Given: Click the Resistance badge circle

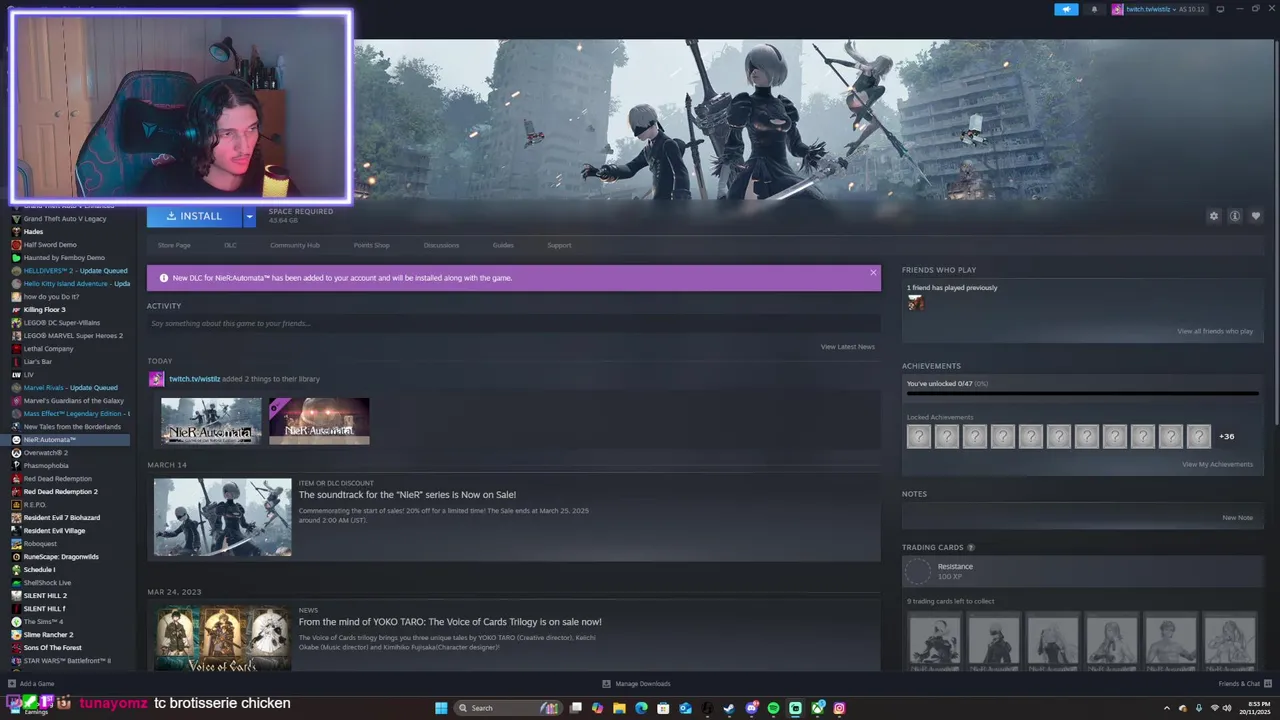Looking at the screenshot, I should pos(917,571).
